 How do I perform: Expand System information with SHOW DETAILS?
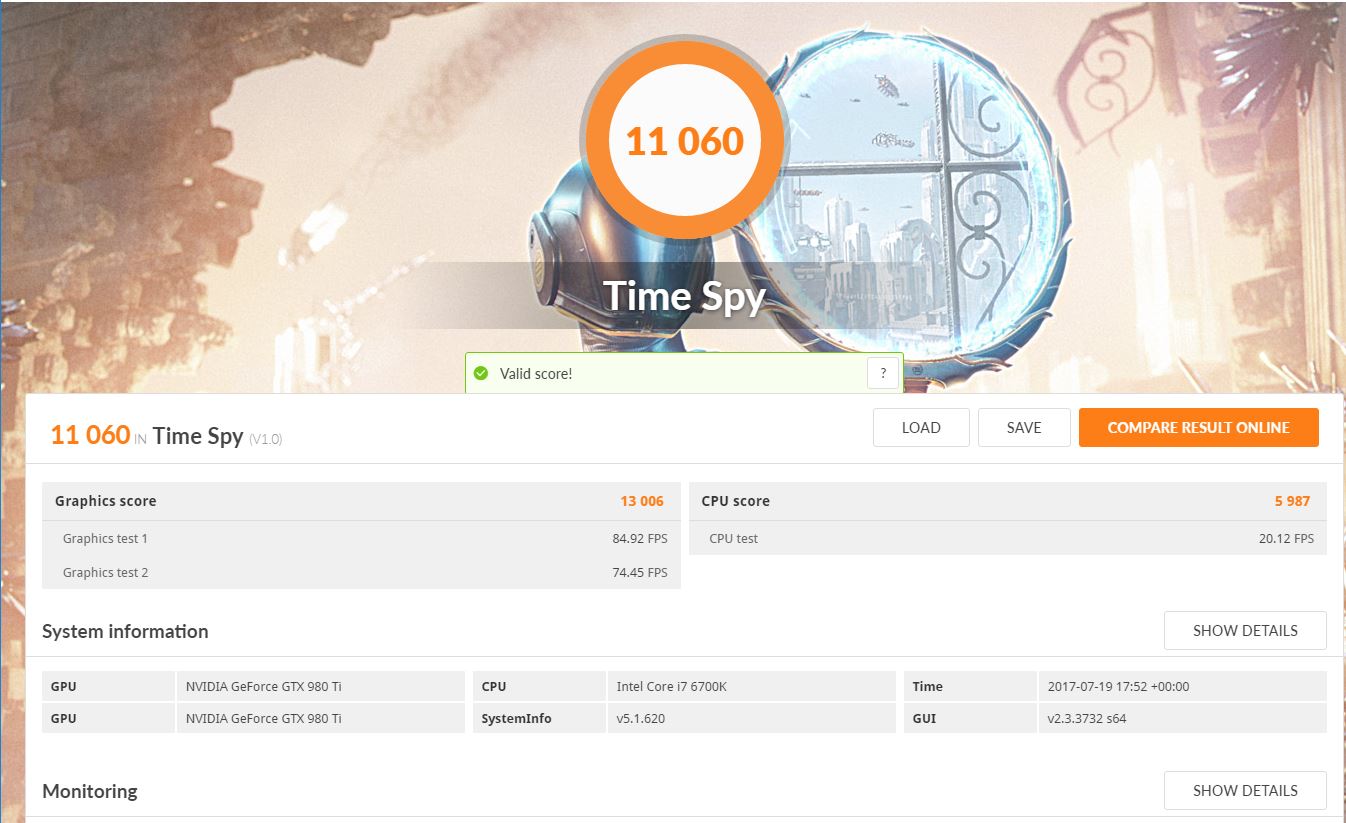pyautogui.click(x=1245, y=631)
